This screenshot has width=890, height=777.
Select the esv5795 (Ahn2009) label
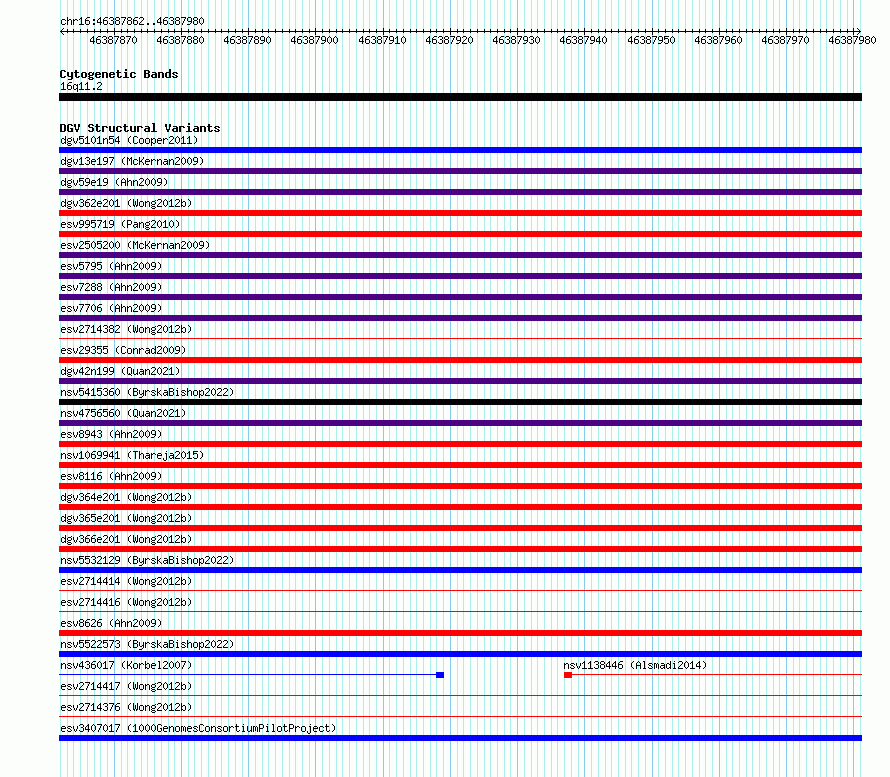[x=111, y=266]
